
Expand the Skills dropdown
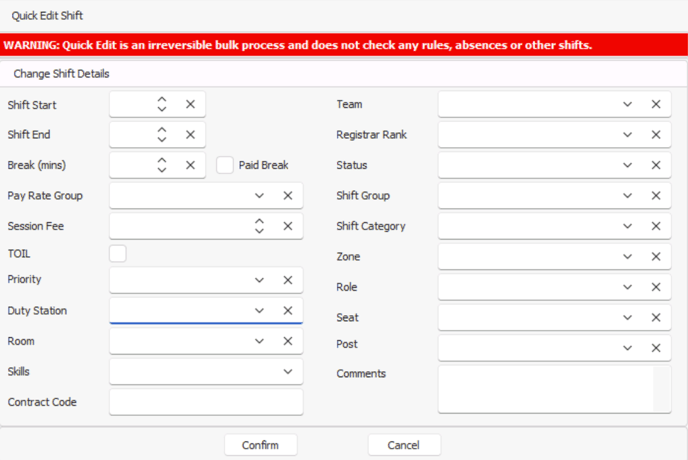pyautogui.click(x=288, y=372)
